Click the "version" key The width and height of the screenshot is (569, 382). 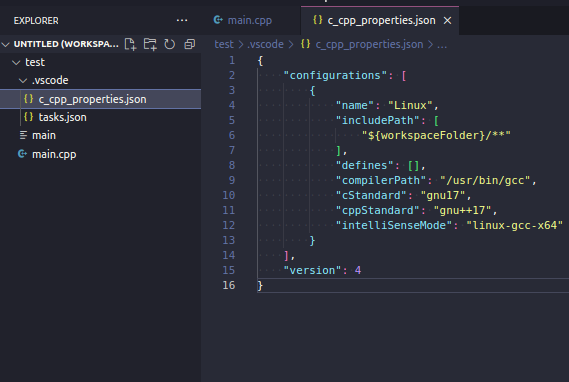pyautogui.click(x=312, y=271)
